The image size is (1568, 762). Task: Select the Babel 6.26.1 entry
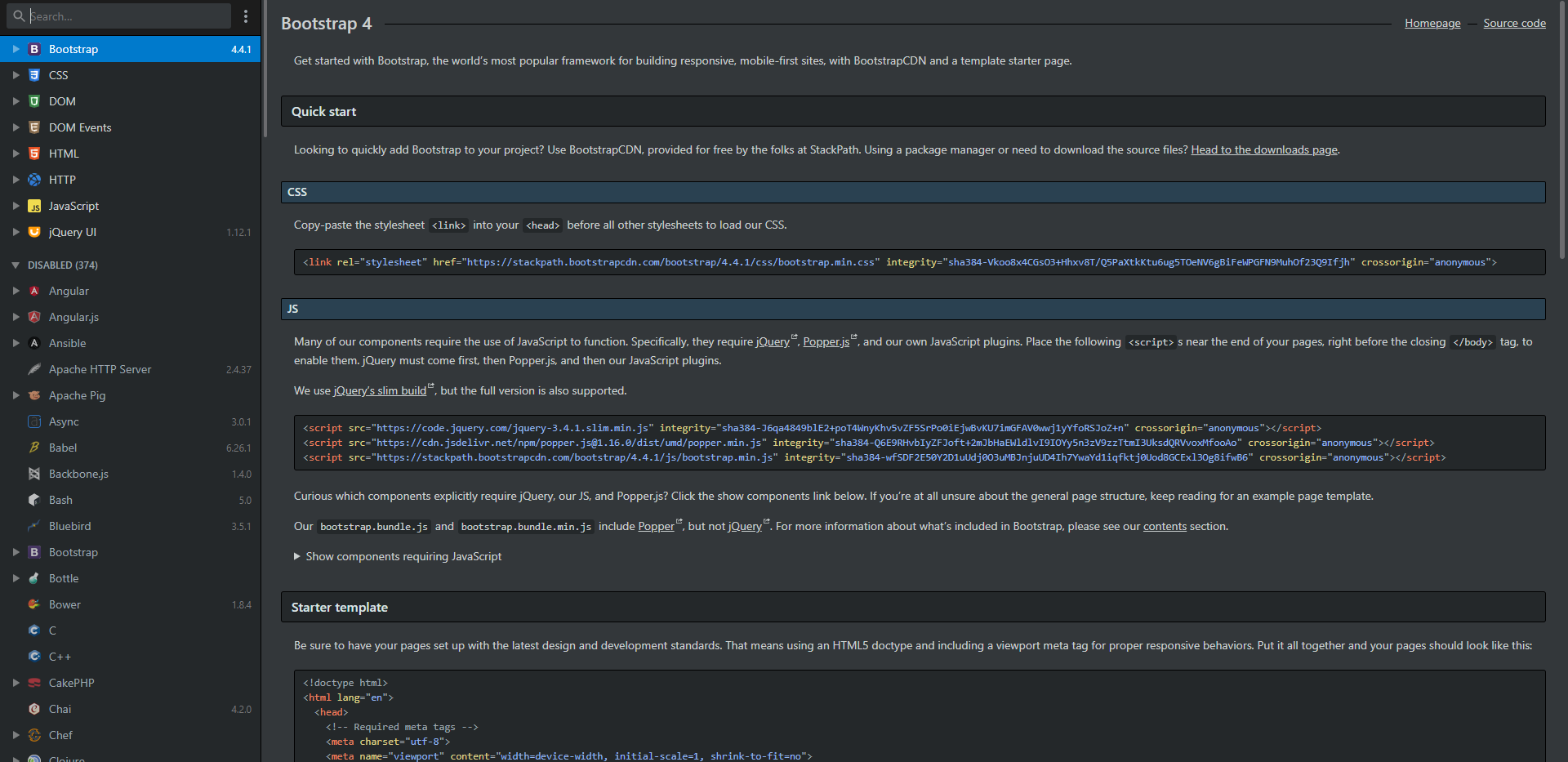131,448
